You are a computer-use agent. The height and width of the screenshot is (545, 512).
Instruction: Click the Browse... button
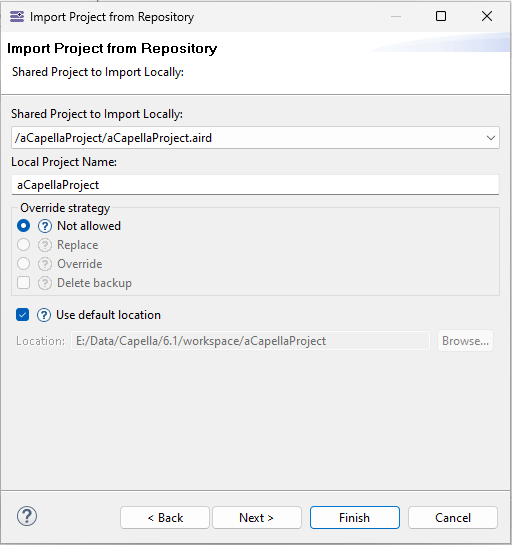[465, 341]
